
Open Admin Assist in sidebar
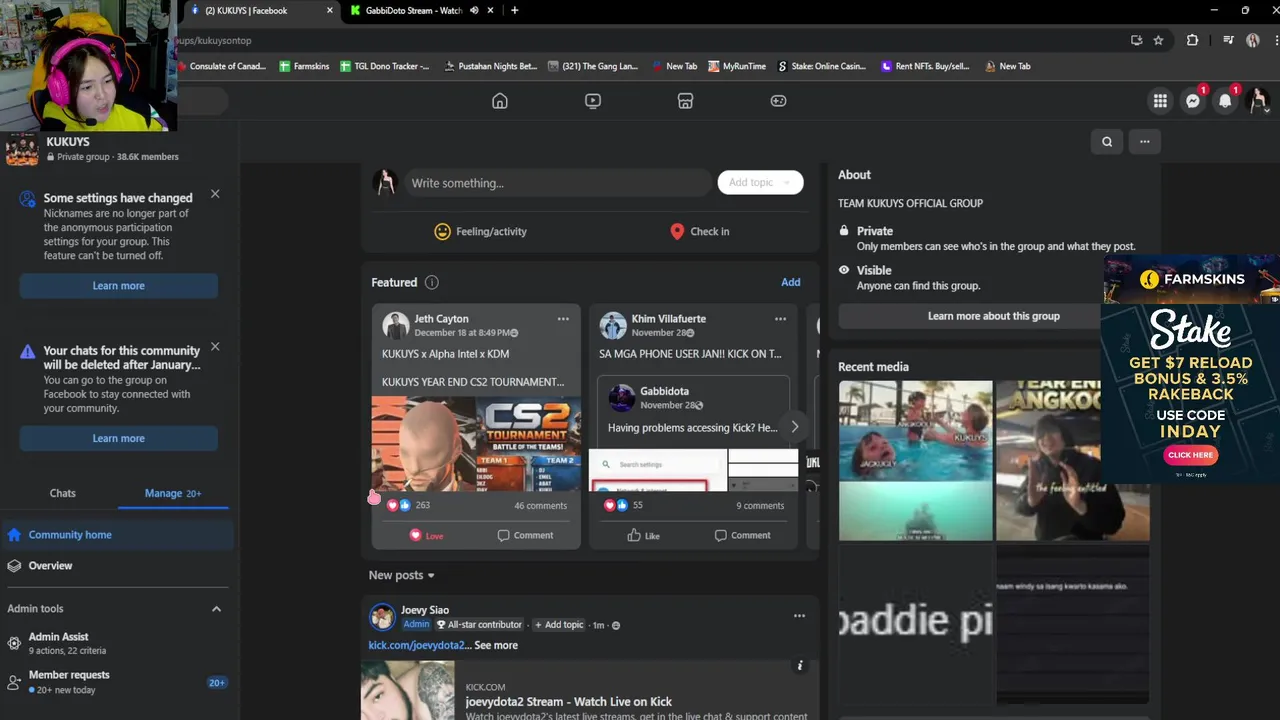tap(117, 643)
